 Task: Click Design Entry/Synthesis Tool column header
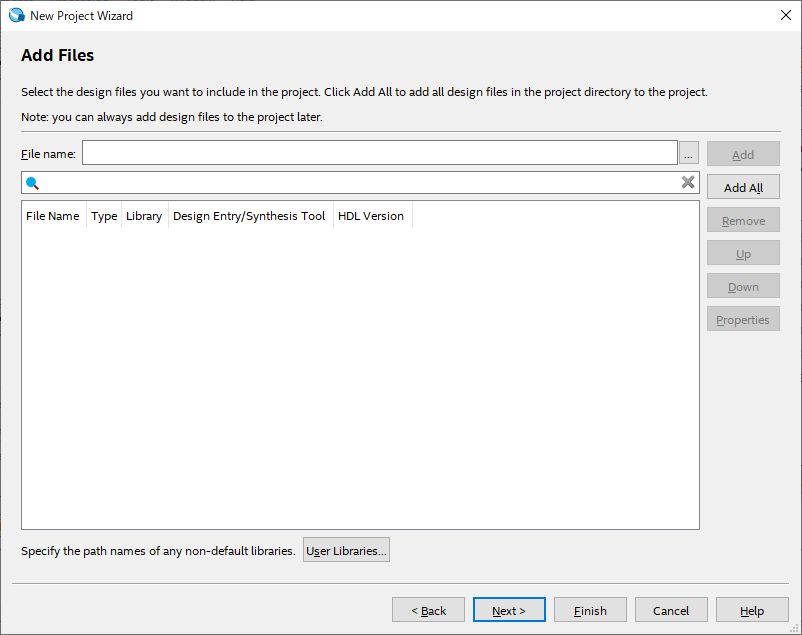tap(249, 216)
